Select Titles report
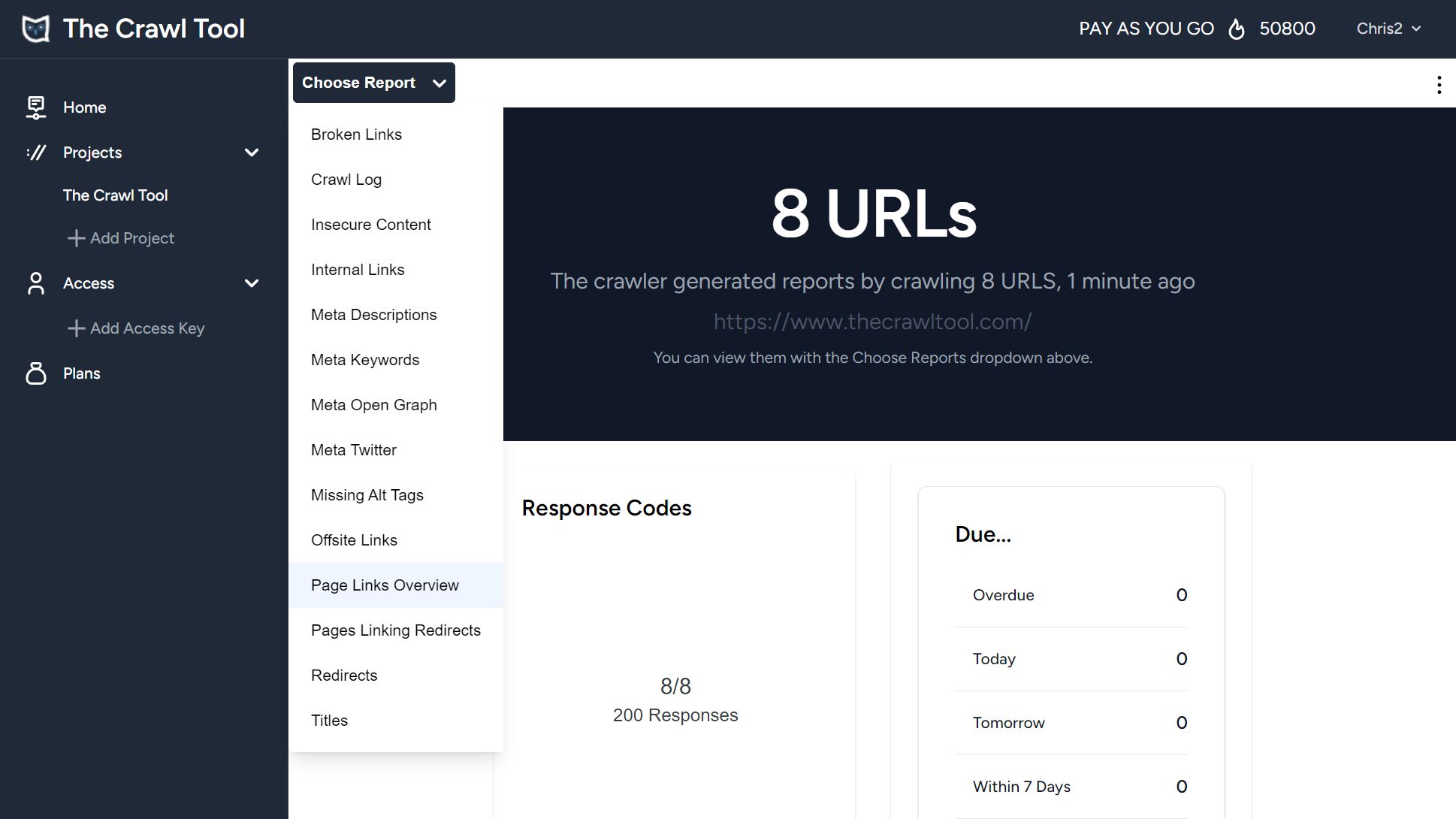Viewport: 1456px width, 819px height. point(396,721)
